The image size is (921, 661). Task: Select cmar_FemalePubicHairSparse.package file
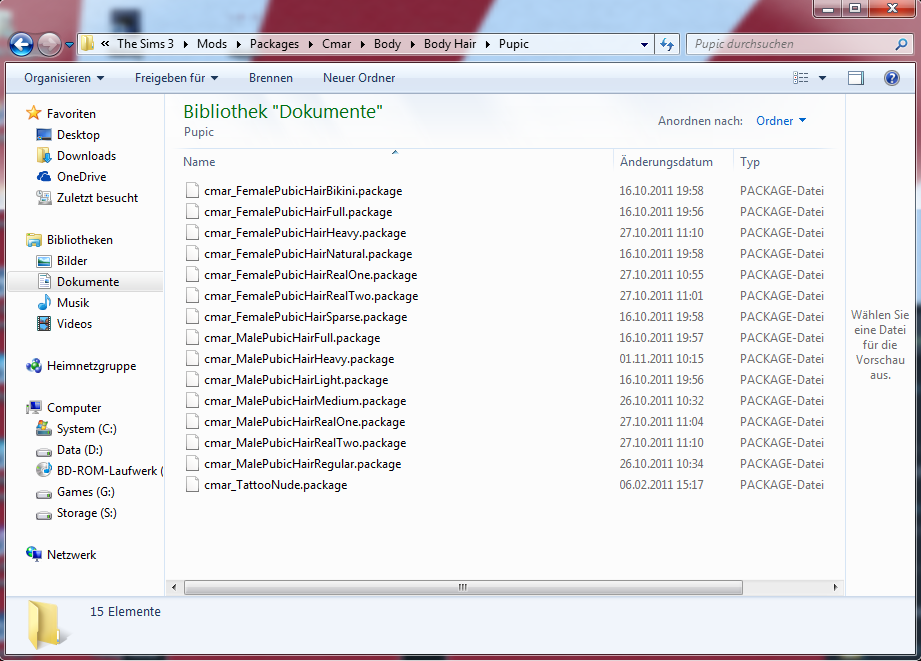pos(305,317)
